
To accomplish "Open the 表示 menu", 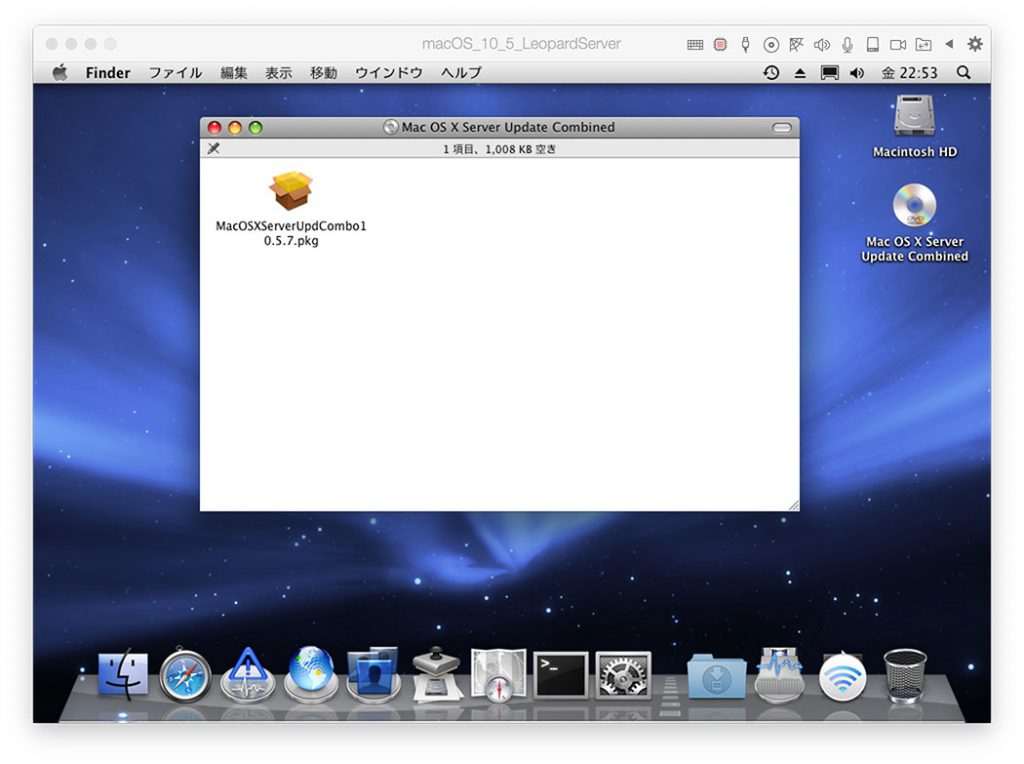I will 278,72.
